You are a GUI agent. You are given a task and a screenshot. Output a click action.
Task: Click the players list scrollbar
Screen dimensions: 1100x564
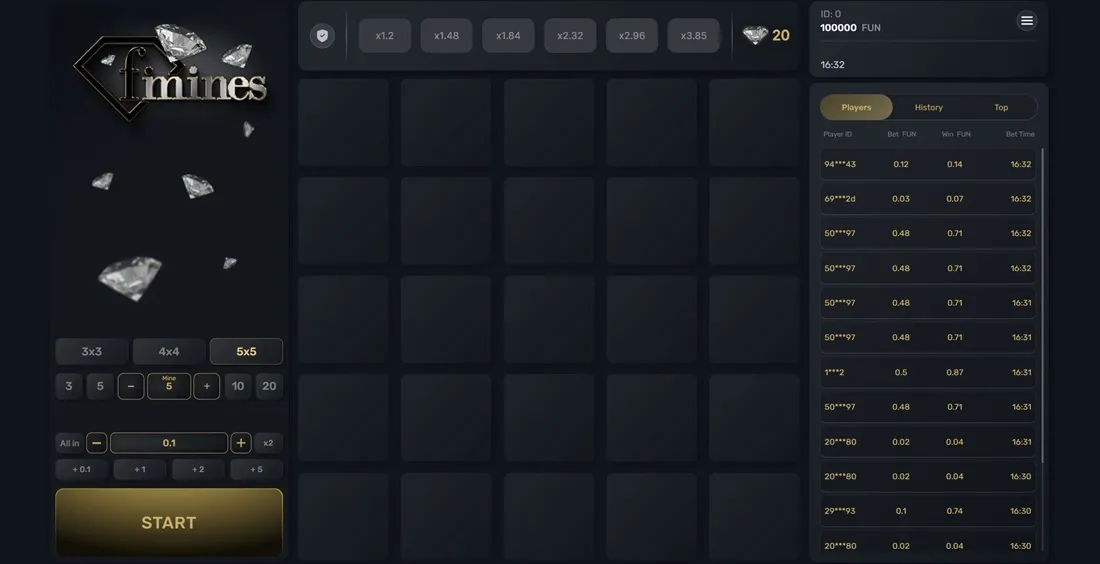(1042, 305)
